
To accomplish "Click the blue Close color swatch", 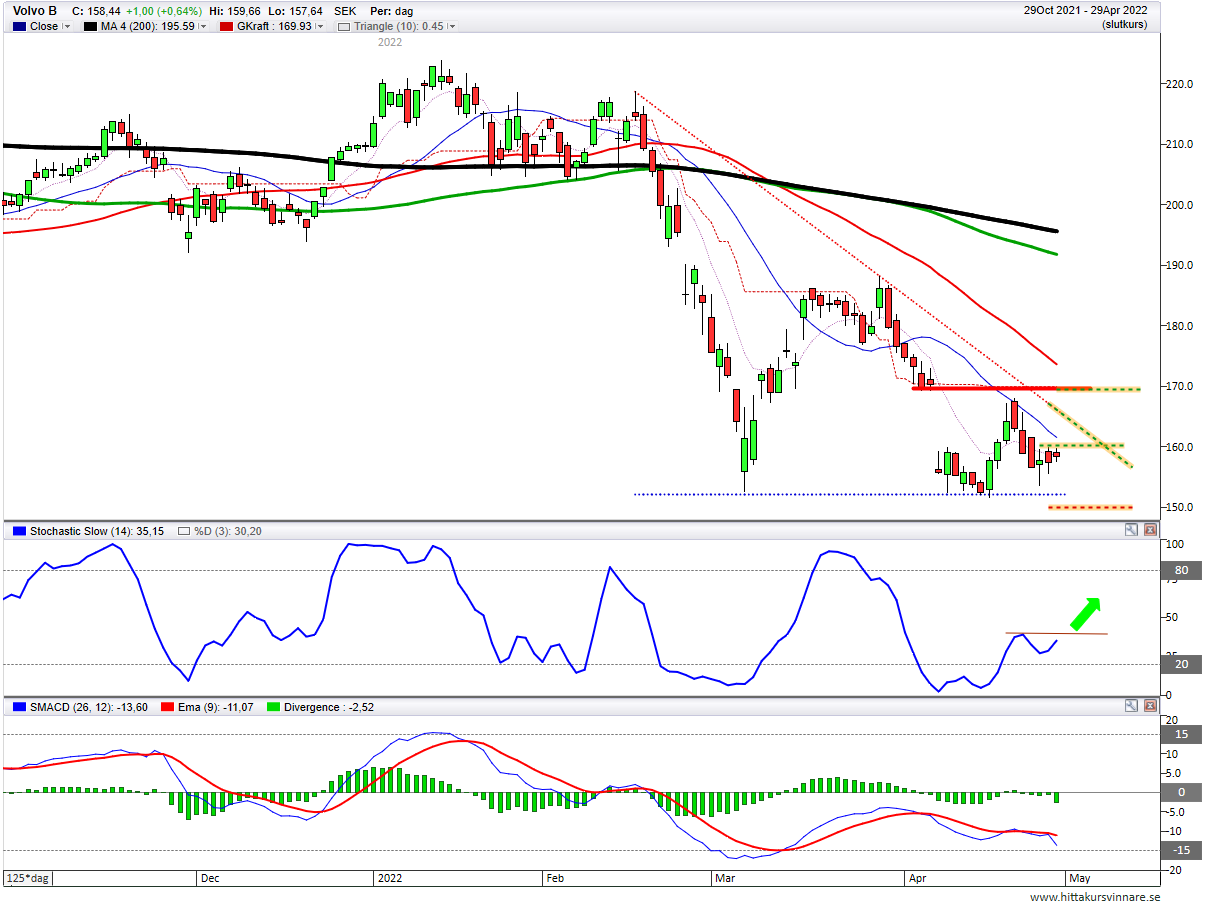I will [18, 27].
